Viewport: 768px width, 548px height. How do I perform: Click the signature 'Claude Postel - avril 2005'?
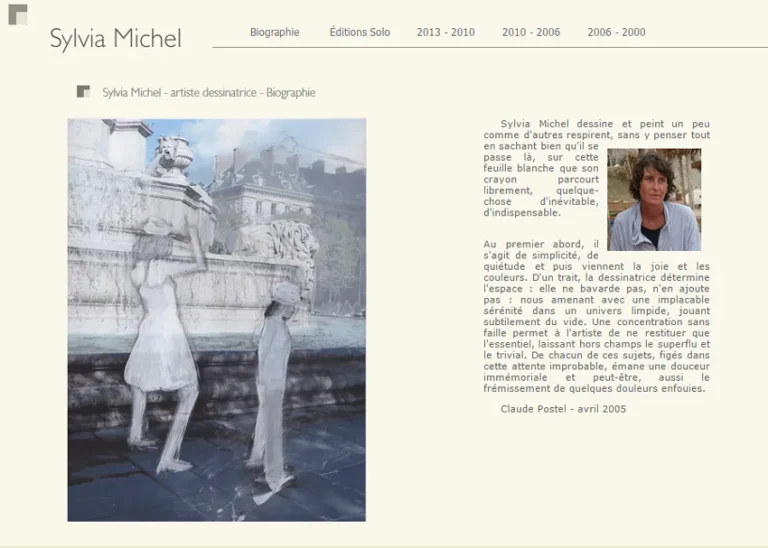(563, 409)
